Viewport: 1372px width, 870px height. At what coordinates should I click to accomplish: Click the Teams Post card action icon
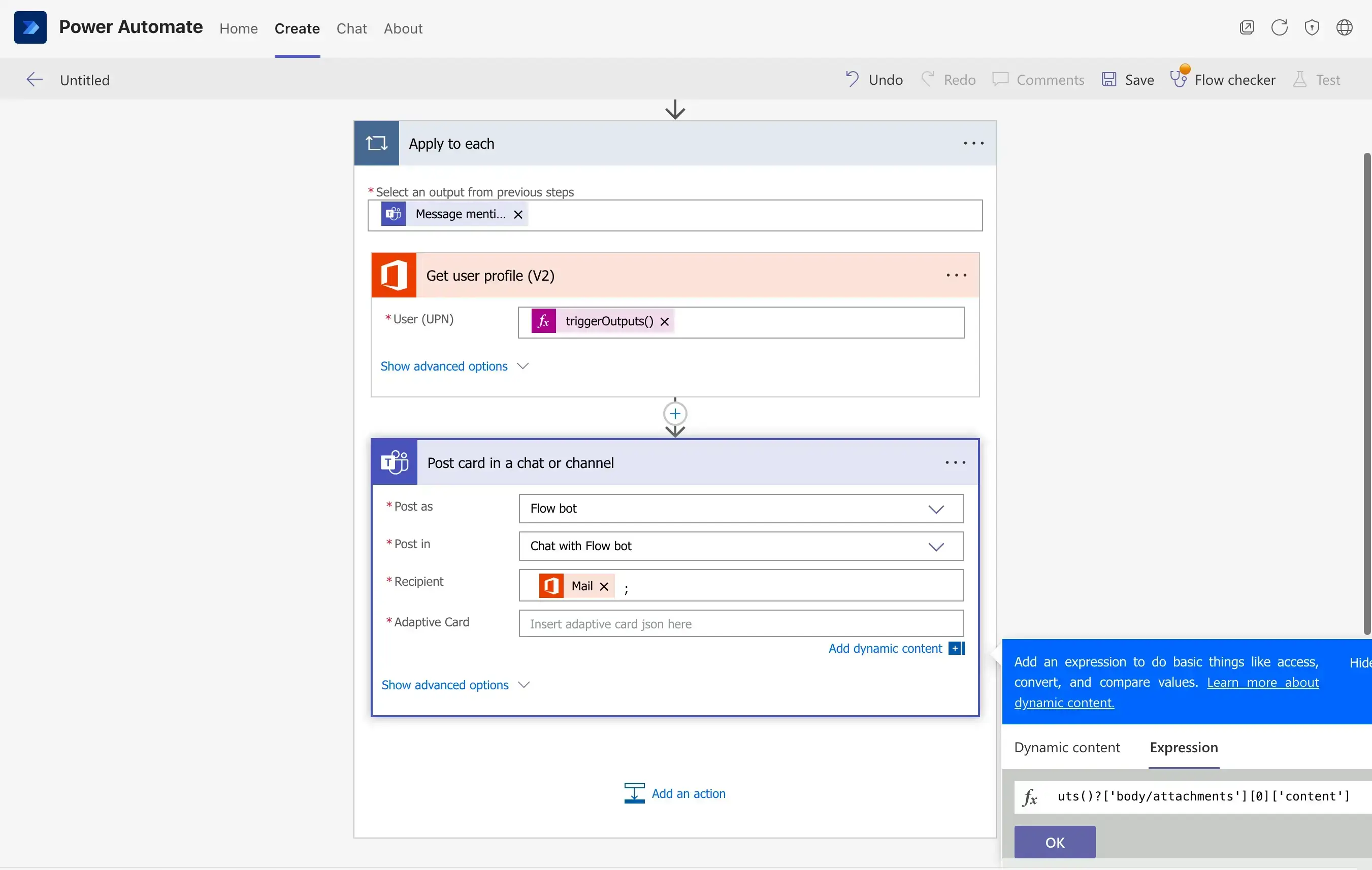394,462
